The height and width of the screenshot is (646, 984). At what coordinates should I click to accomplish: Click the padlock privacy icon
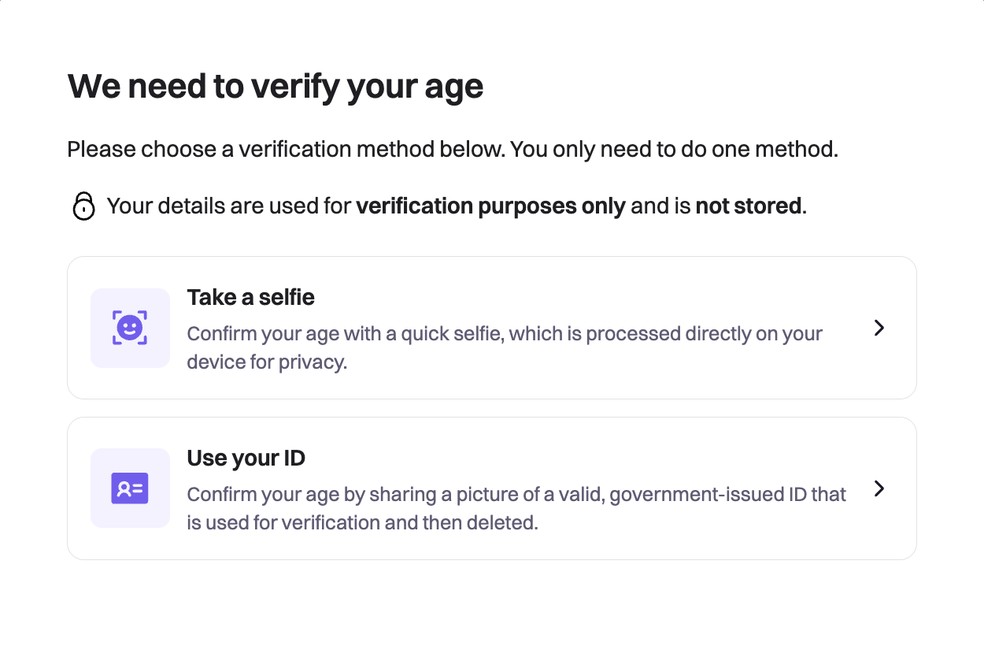click(84, 206)
